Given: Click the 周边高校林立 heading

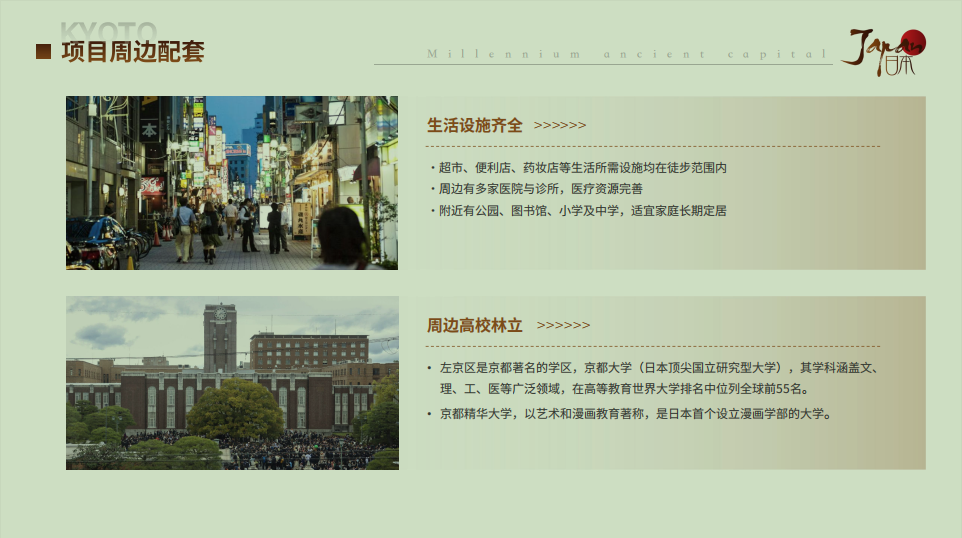Looking at the screenshot, I should (475, 326).
